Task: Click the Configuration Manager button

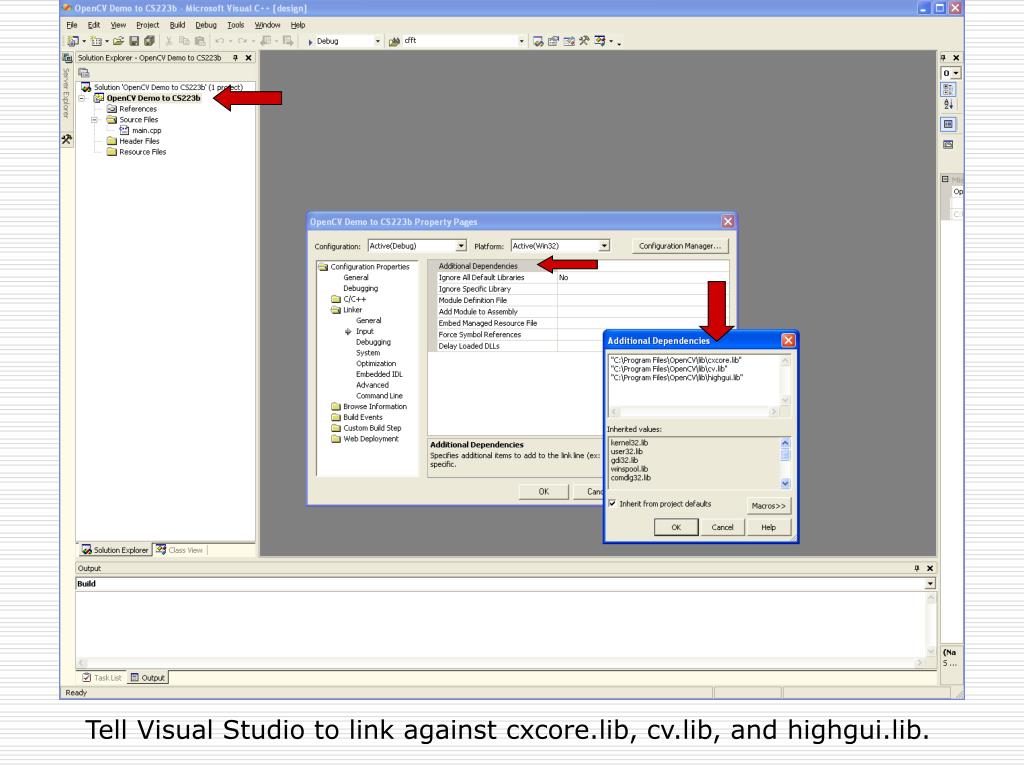Action: tap(680, 246)
